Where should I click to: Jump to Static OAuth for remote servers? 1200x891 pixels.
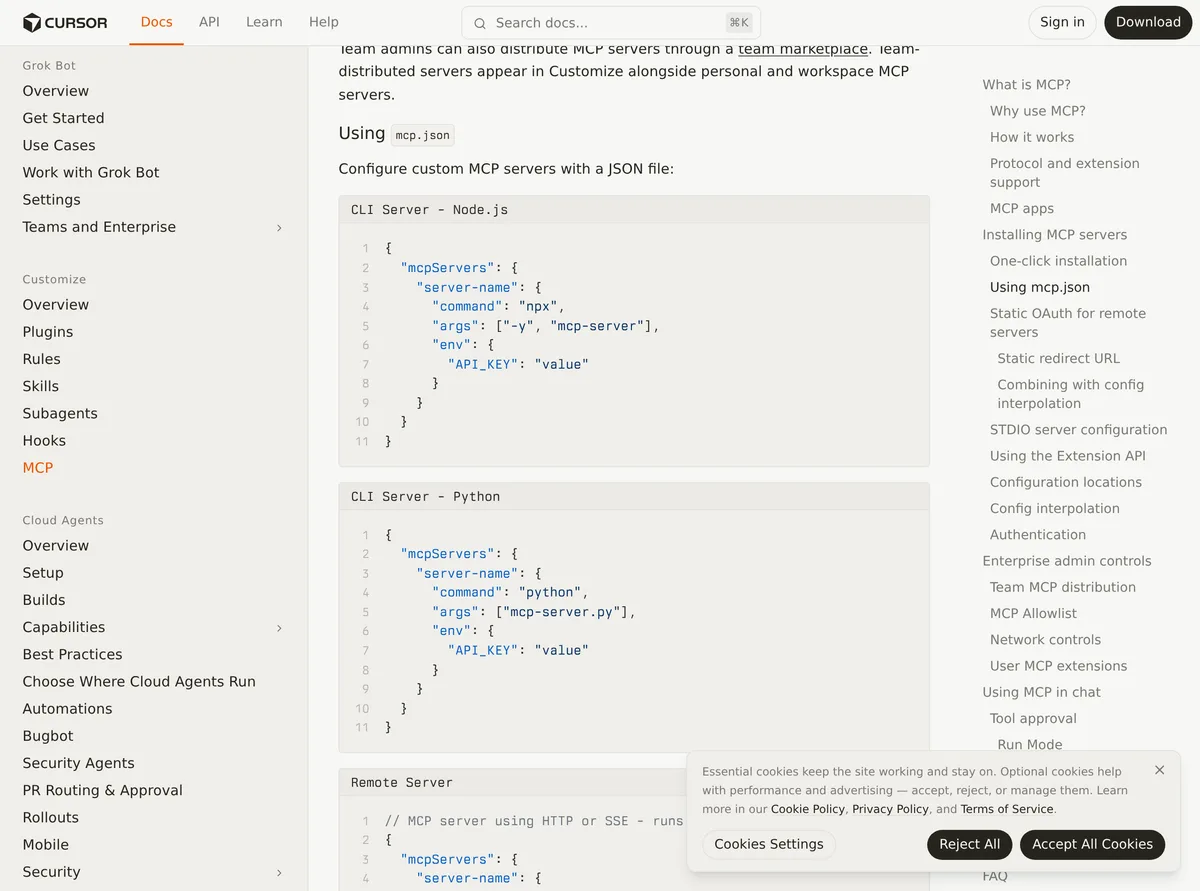click(1068, 323)
